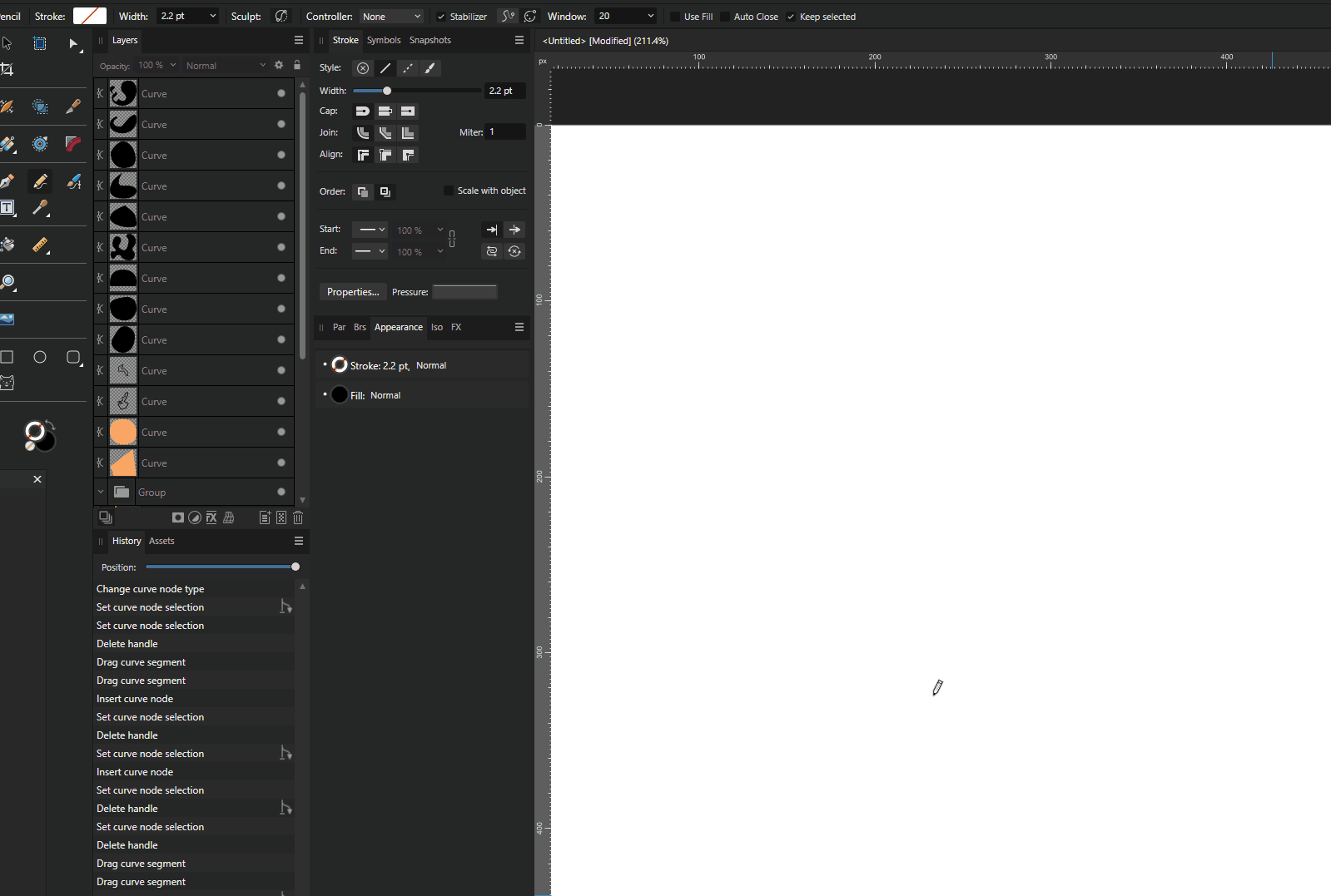Image resolution: width=1331 pixels, height=896 pixels.
Task: Click the Miter value input field
Action: 506,131
